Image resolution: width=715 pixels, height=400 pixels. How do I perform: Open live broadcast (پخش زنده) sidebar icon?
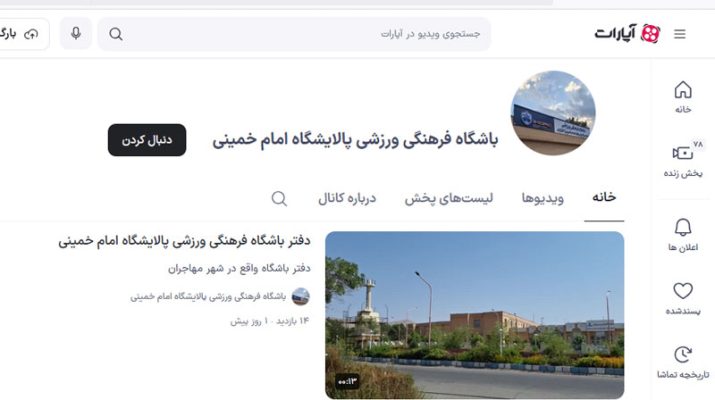683,159
